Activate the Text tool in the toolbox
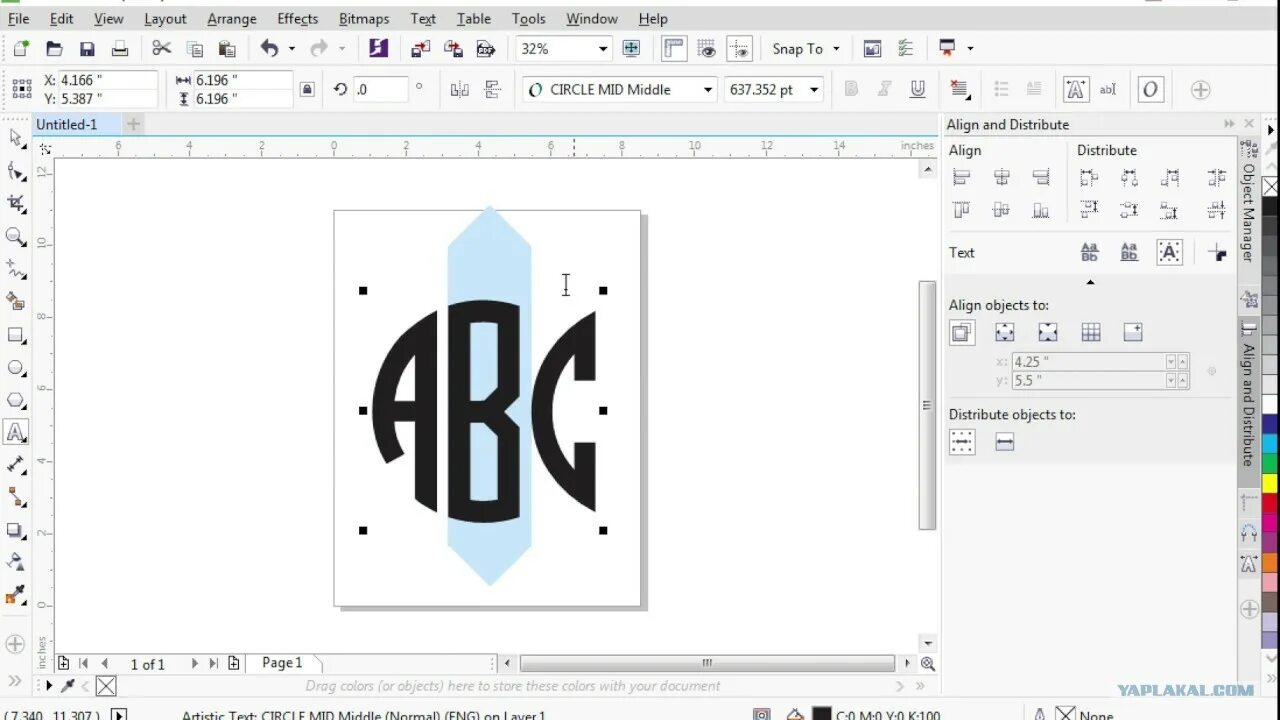 point(16,432)
